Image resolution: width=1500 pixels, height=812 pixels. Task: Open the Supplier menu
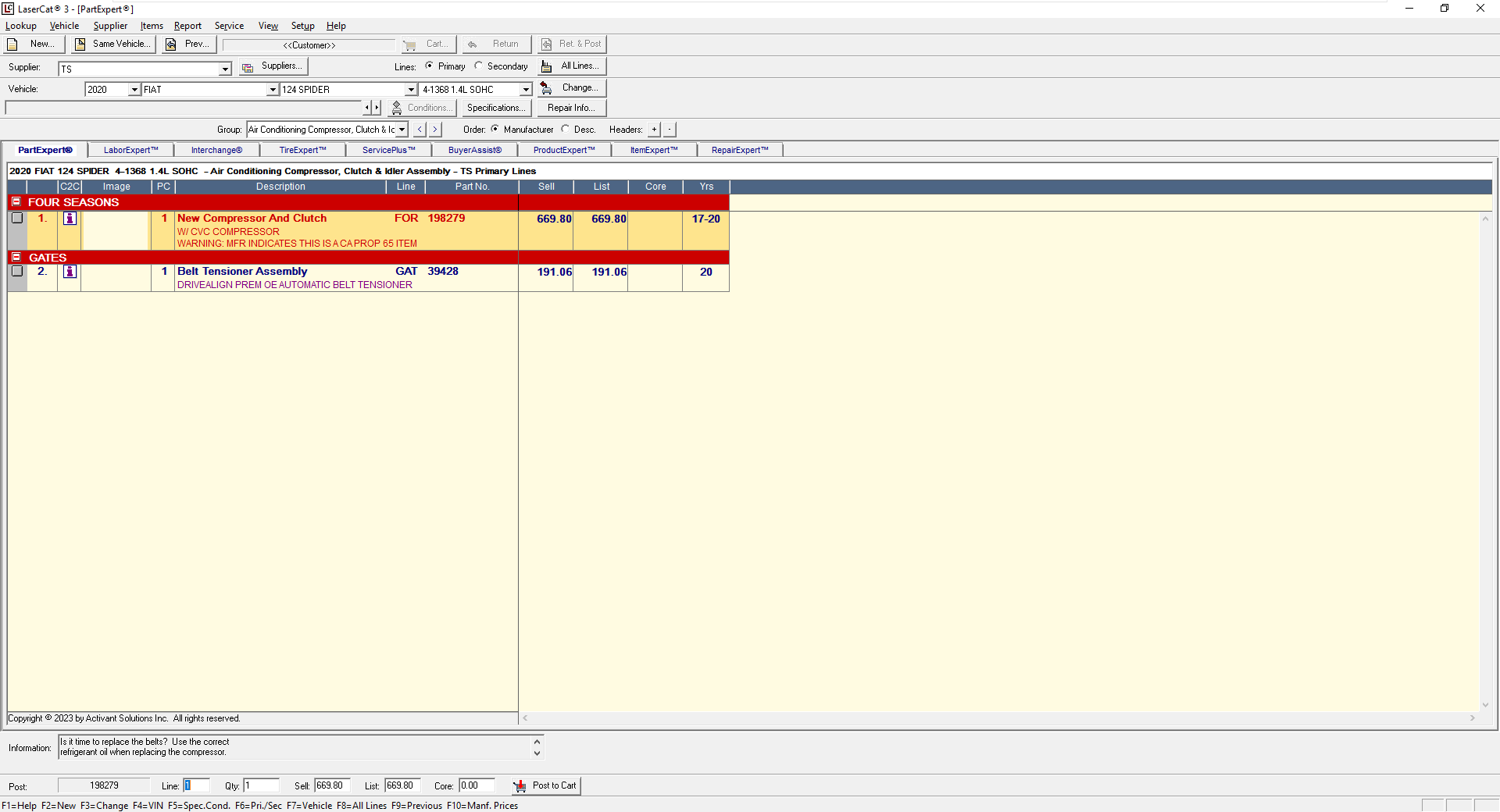coord(110,26)
